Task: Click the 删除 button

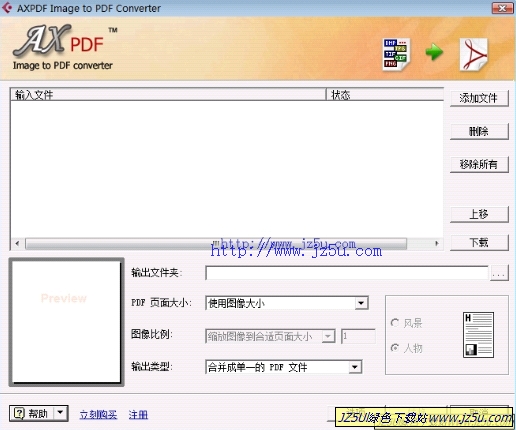Action: (479, 131)
